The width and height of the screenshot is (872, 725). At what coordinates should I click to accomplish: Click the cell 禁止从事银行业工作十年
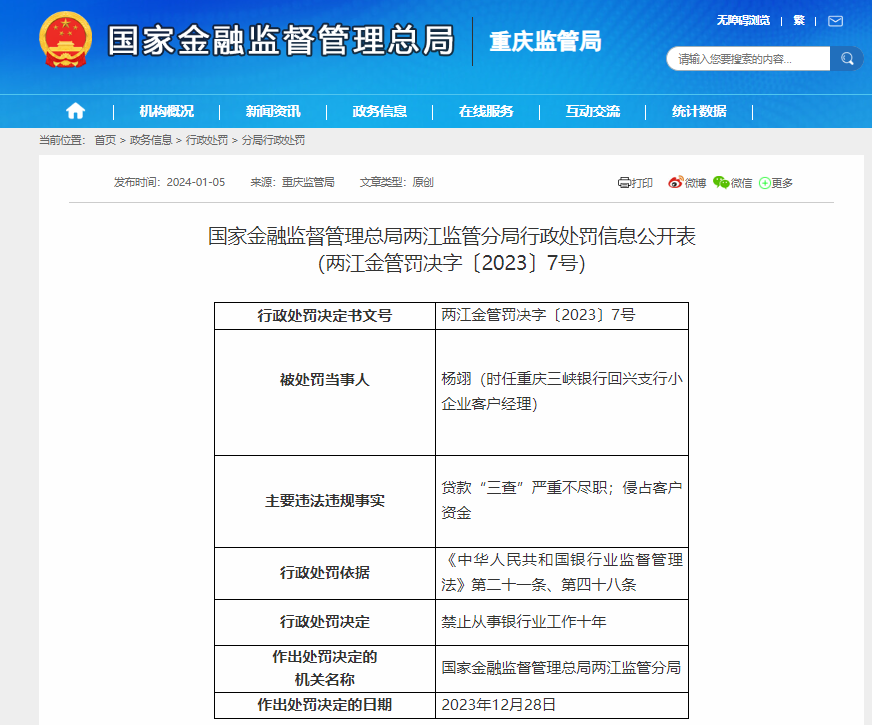[x=562, y=622]
